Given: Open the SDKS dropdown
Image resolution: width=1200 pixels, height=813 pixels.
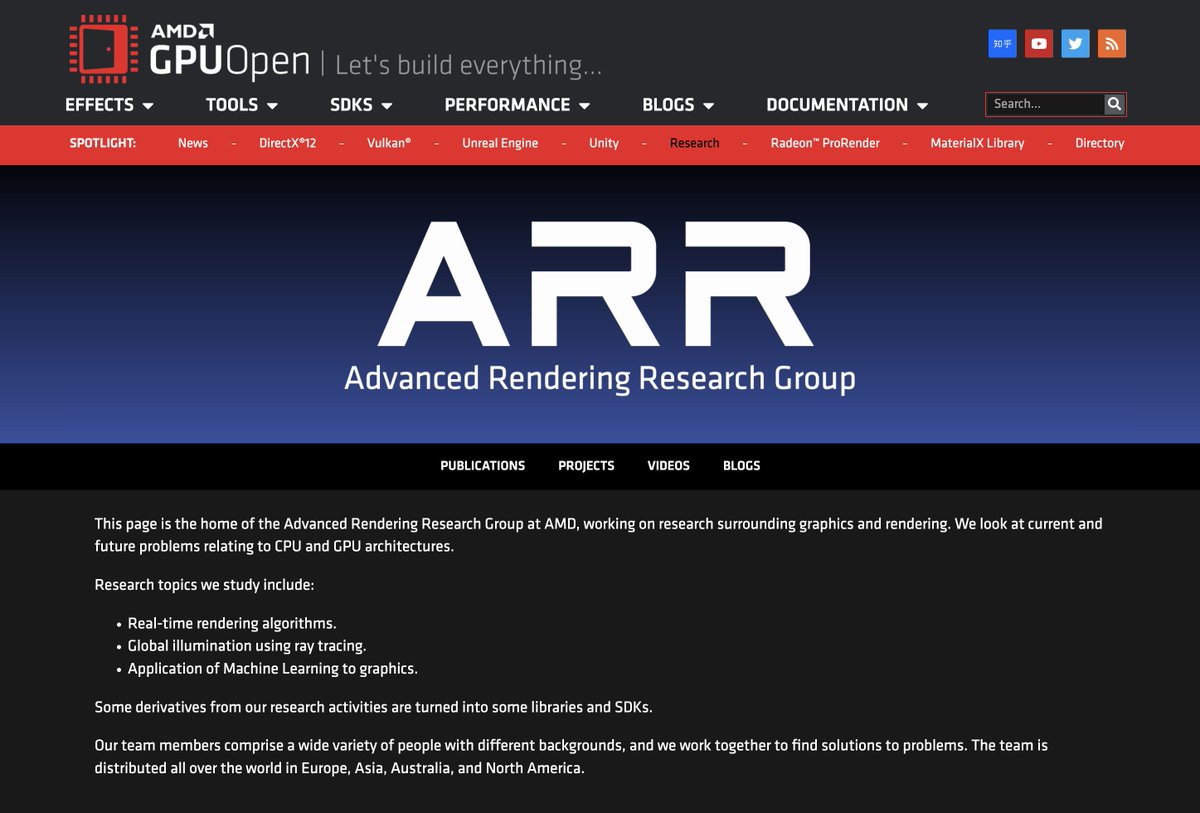Looking at the screenshot, I should pyautogui.click(x=360, y=104).
